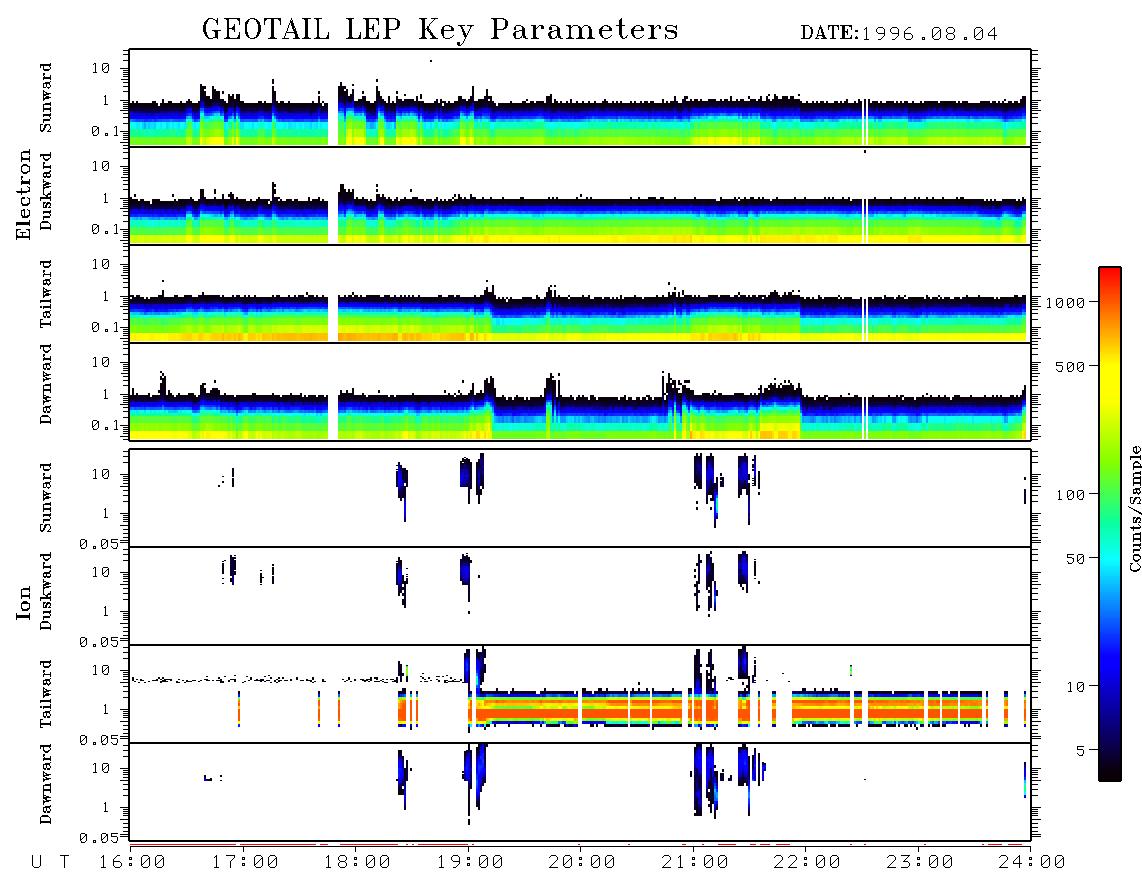This screenshot has width=1142, height=880.
Task: Click the 50 colorbar tick label
Action: [1076, 559]
